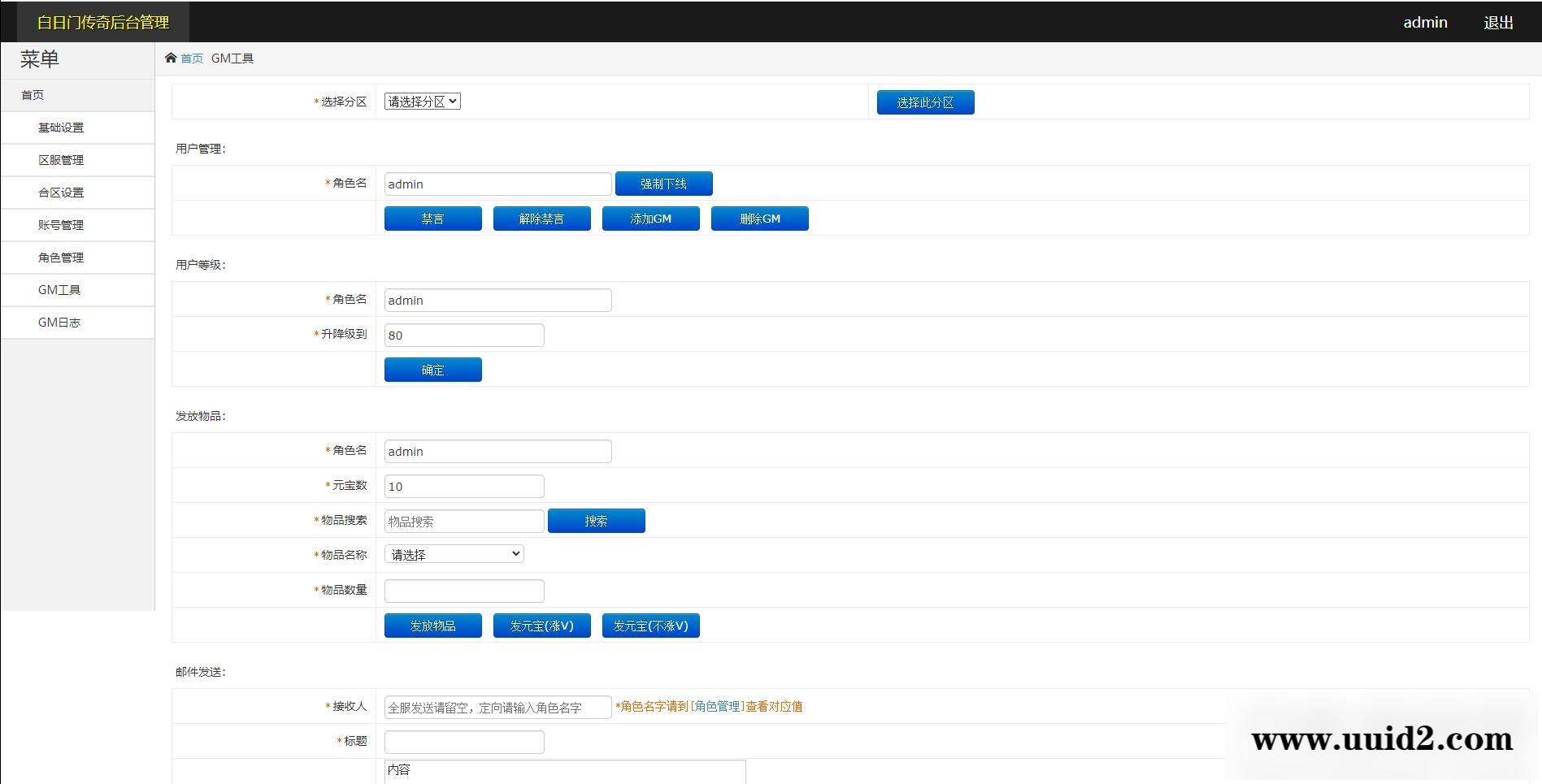Screen dimensions: 1542x784
Task: Click 选择此分区 to confirm zone
Action: point(924,102)
